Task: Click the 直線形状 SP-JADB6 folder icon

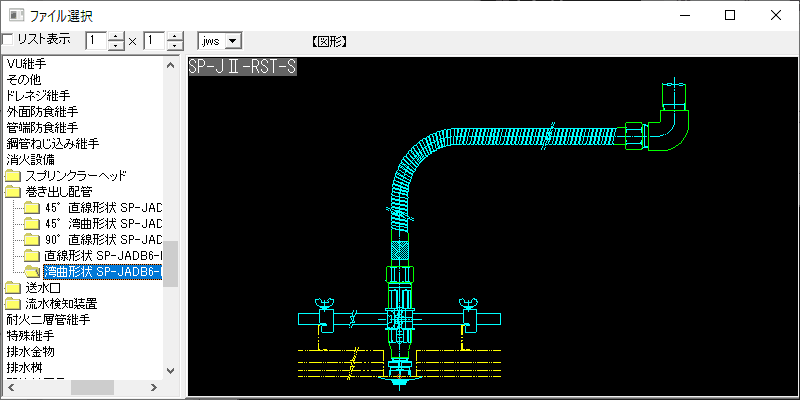Action: coord(32,255)
